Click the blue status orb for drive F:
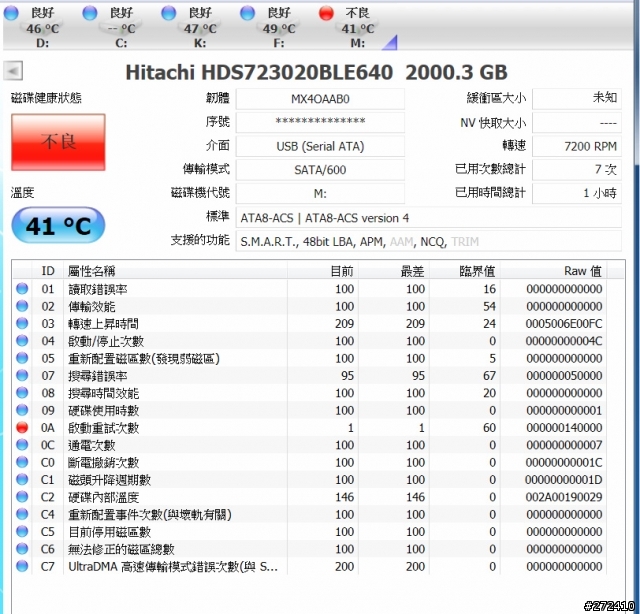Viewport: 640px width, 614px height. (247, 13)
